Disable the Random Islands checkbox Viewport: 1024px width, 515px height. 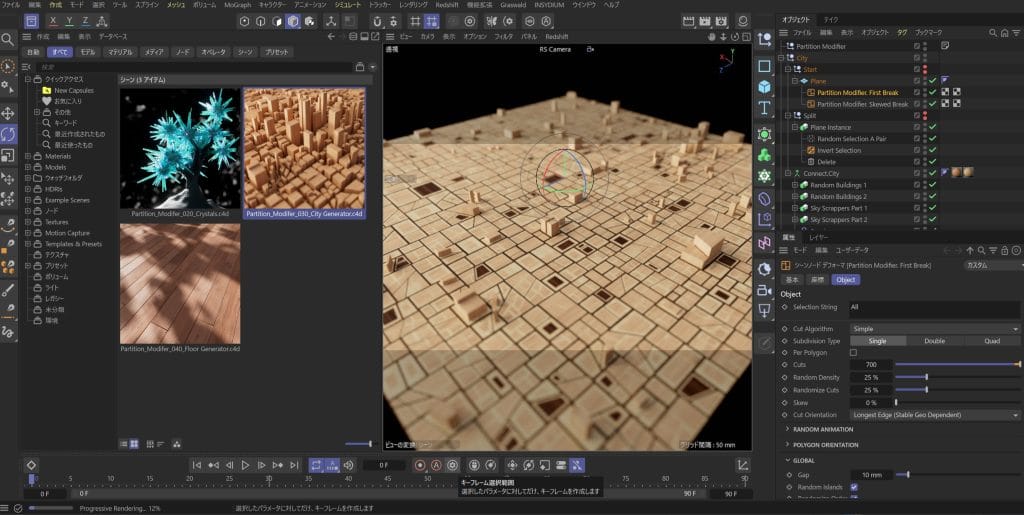pyautogui.click(x=853, y=487)
